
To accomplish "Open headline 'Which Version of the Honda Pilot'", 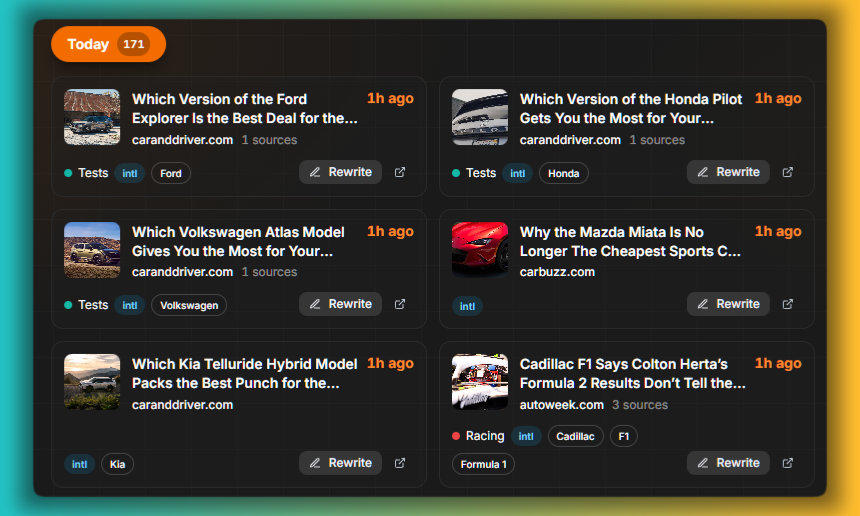I will 631,109.
